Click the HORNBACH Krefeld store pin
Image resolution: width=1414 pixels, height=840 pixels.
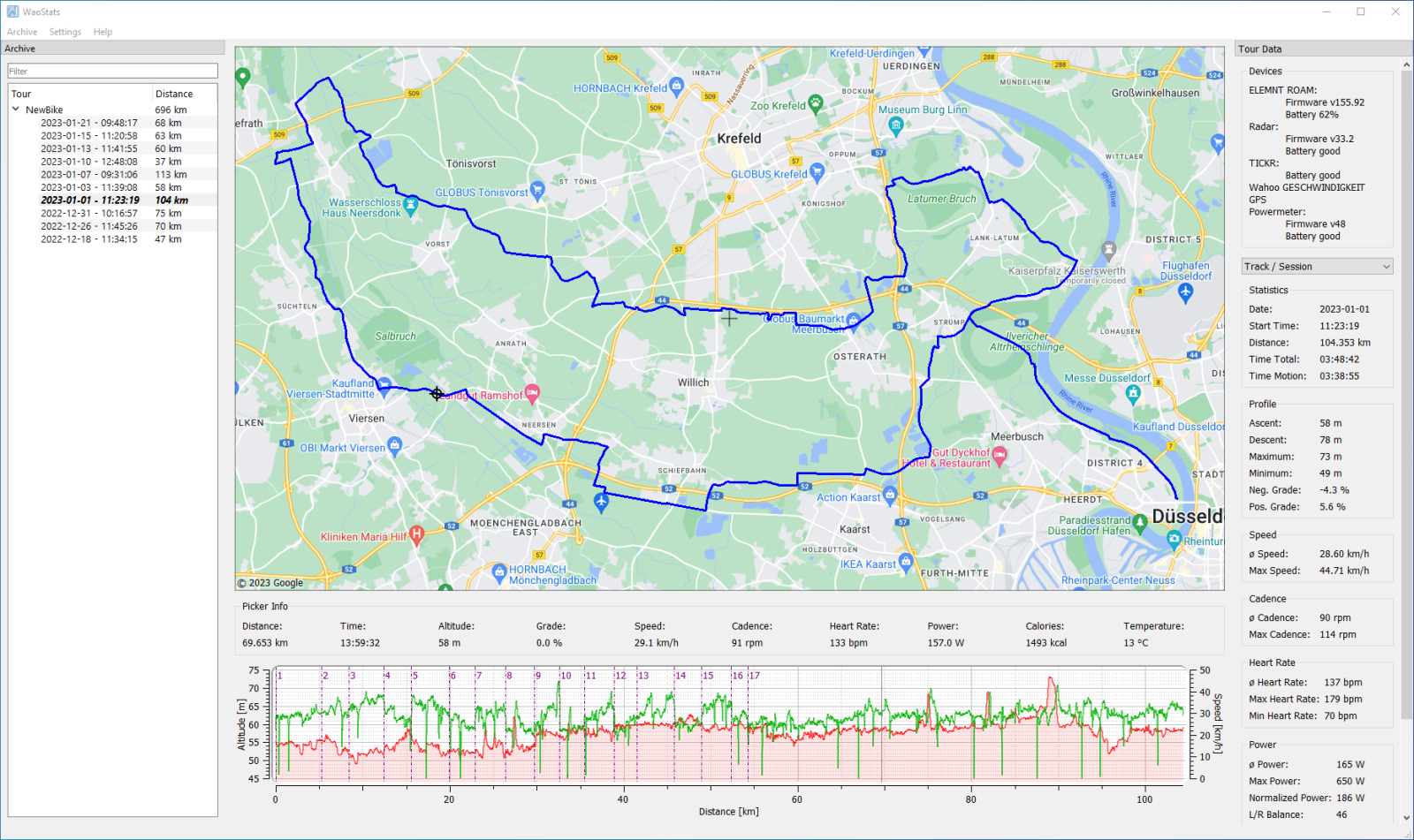click(x=677, y=87)
